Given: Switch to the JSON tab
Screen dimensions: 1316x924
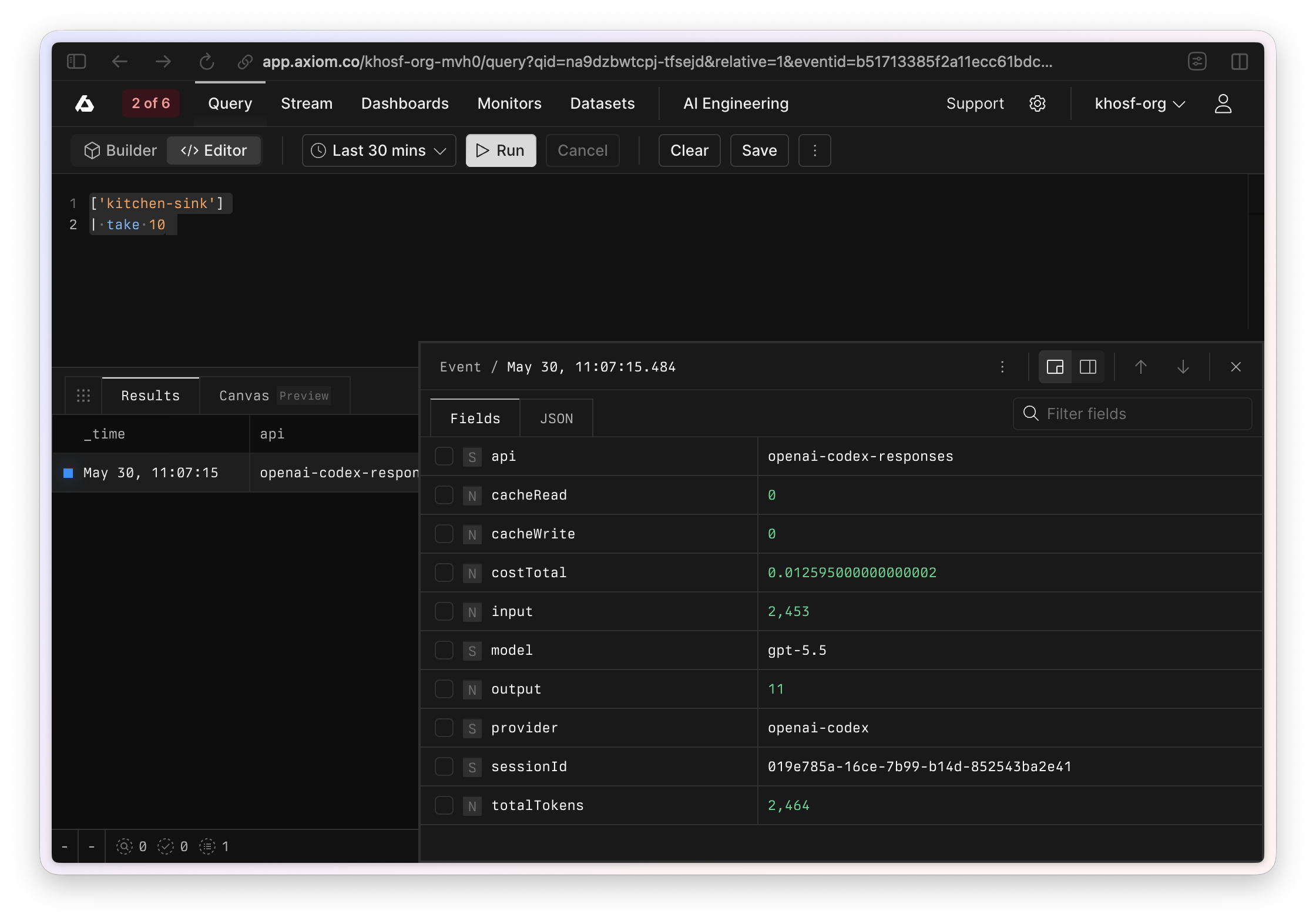Looking at the screenshot, I should [556, 418].
